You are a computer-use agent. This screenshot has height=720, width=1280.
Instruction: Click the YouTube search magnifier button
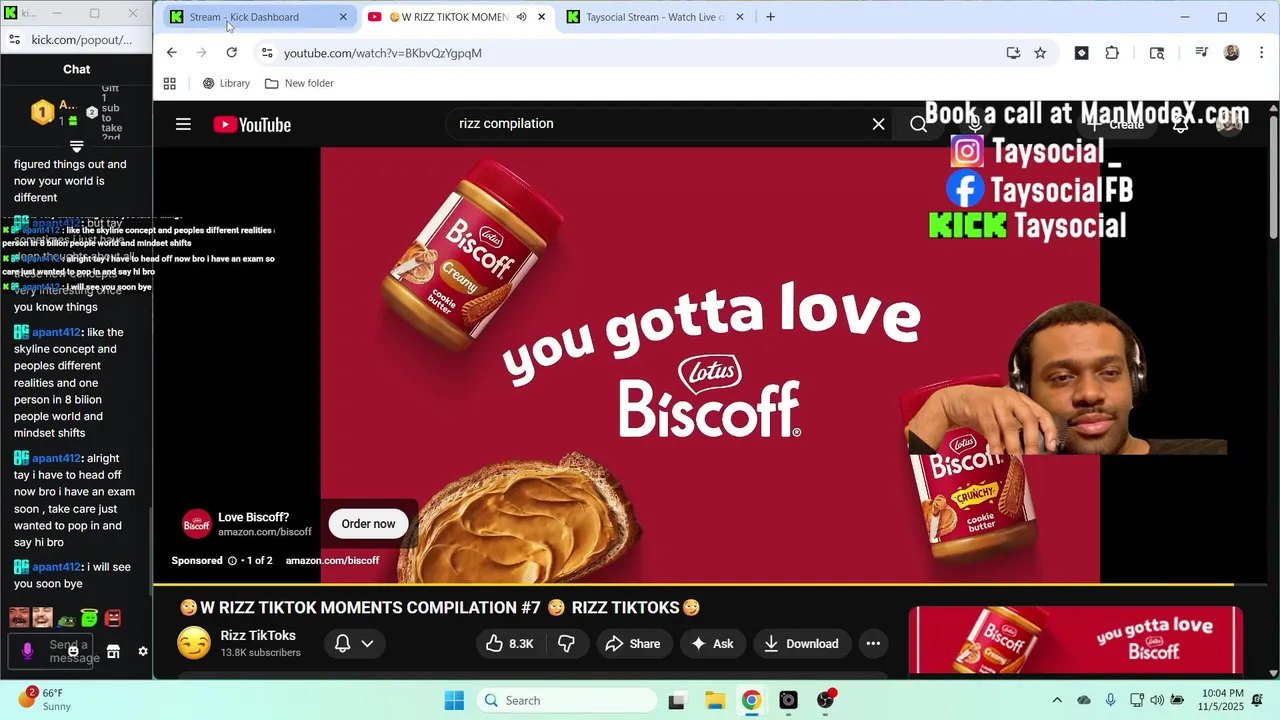point(918,124)
